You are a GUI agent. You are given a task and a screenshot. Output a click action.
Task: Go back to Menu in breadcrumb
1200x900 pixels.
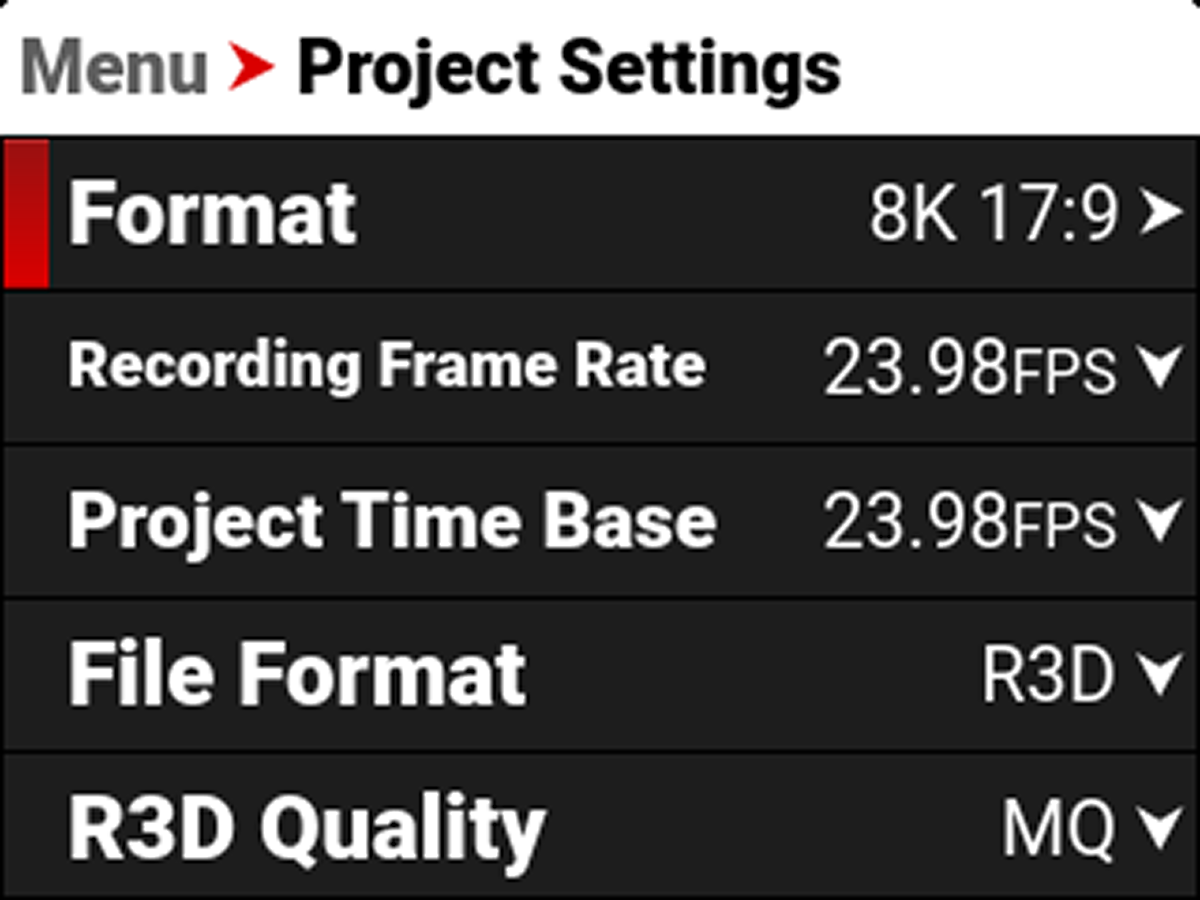[x=113, y=68]
